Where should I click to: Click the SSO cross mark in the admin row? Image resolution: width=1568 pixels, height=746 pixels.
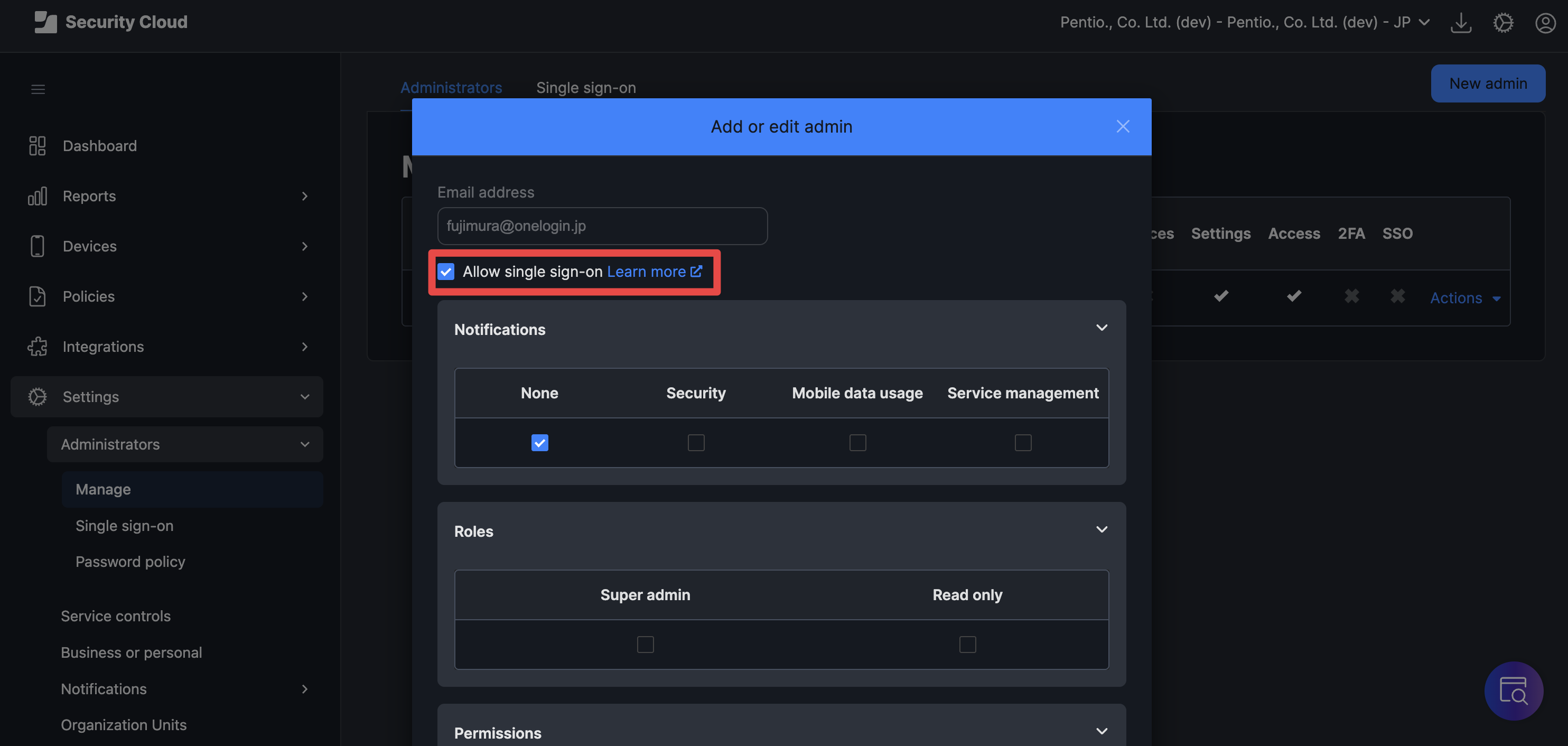1397,296
